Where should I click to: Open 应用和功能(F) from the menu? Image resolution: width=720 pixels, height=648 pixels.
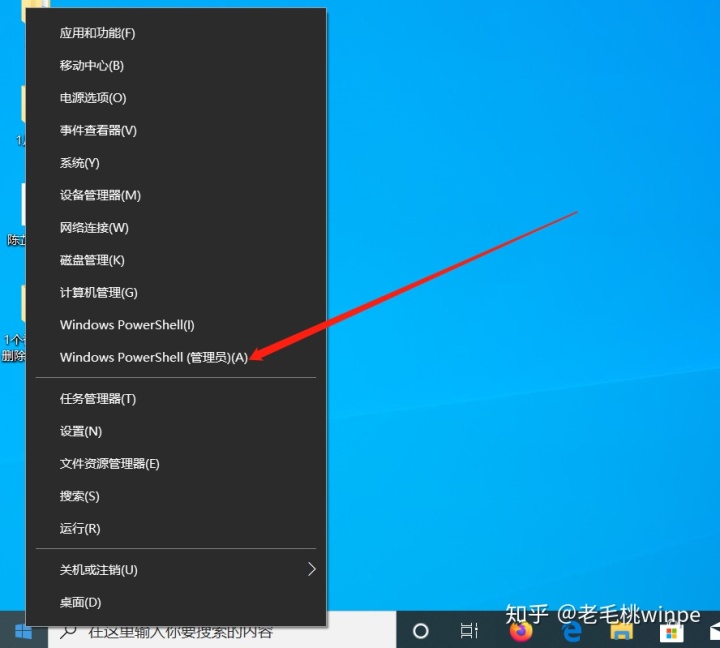pos(176,33)
